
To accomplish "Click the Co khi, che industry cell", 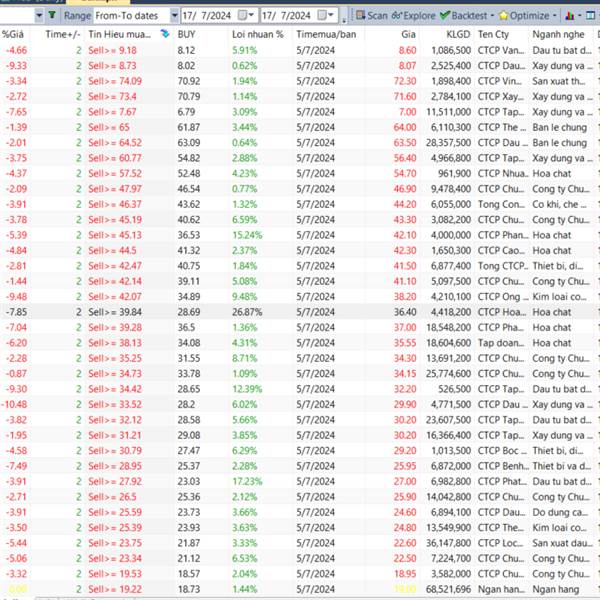I will (559, 204).
